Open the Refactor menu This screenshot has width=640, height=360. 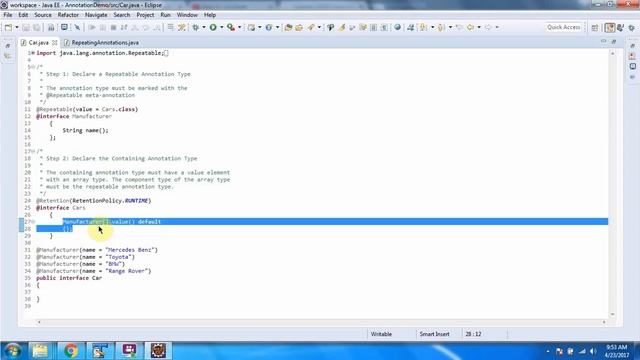68,15
